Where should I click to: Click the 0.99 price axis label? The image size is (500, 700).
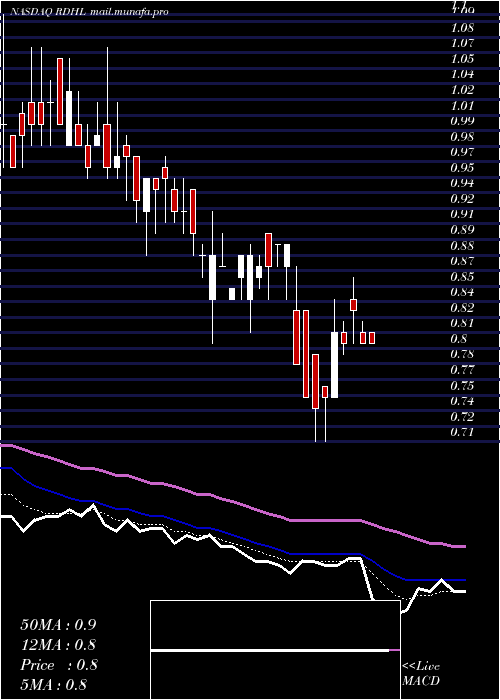tap(462, 121)
